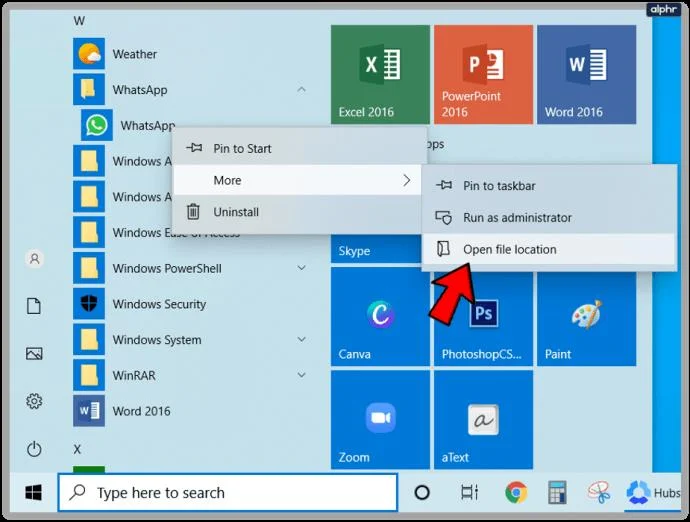Open the Skype tile

pos(376,249)
